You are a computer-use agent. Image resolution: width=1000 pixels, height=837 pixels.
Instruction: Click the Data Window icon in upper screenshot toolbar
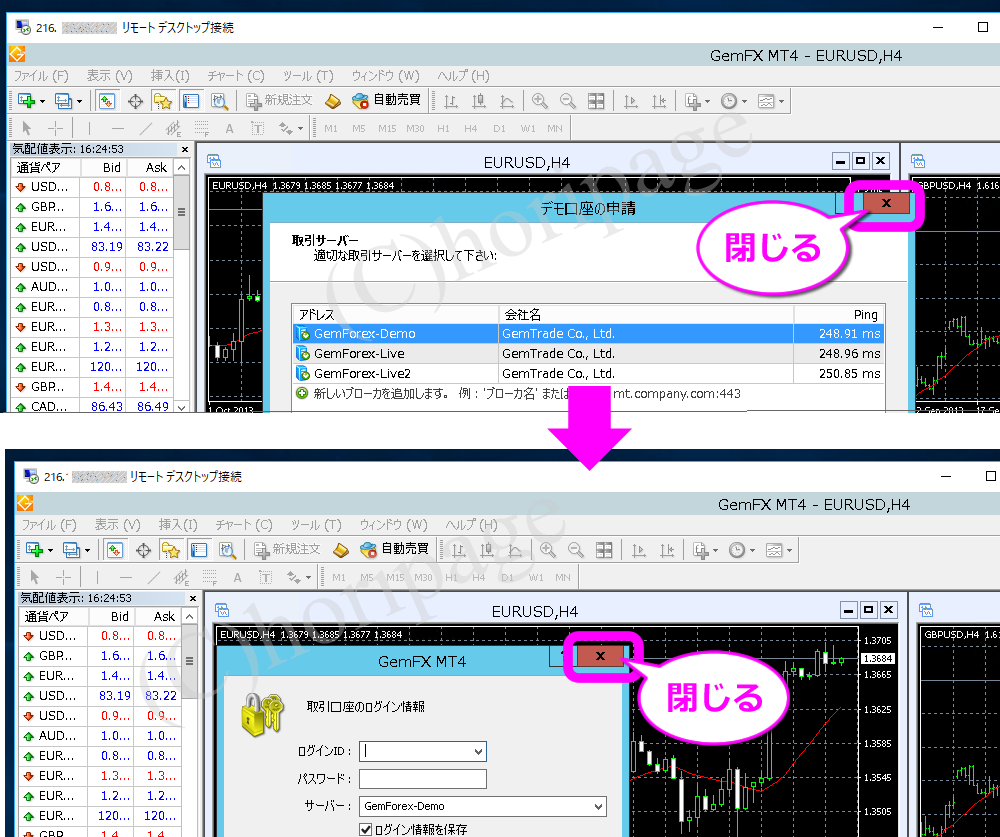coord(135,101)
